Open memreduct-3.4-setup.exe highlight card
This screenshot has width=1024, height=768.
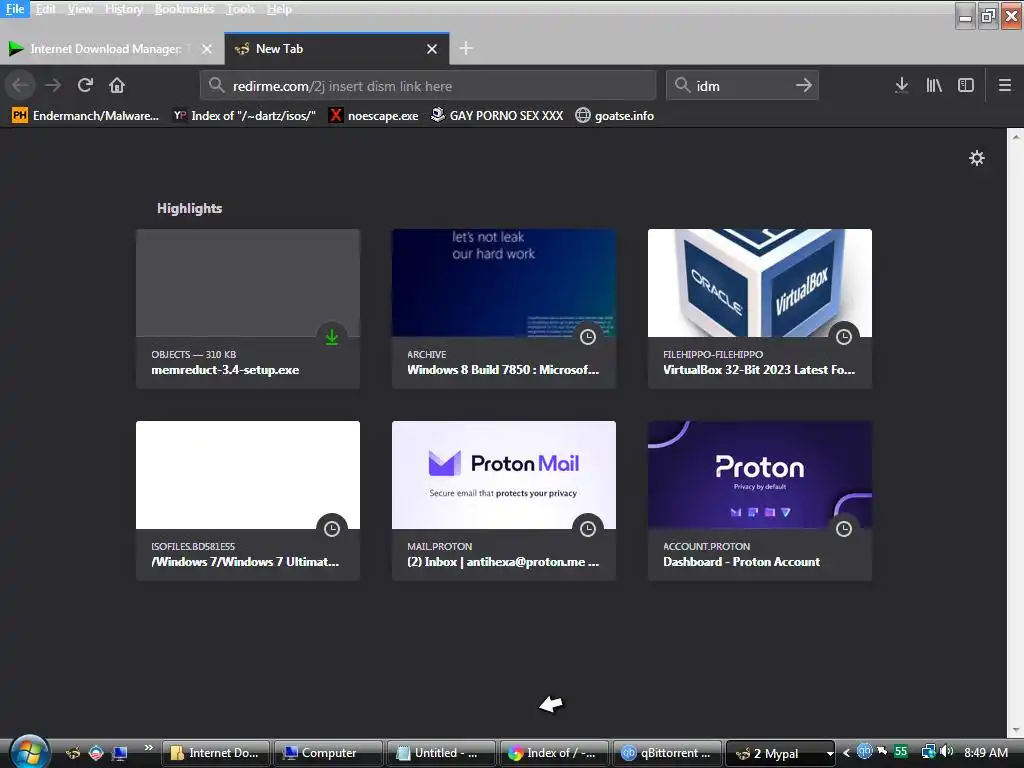pos(248,308)
